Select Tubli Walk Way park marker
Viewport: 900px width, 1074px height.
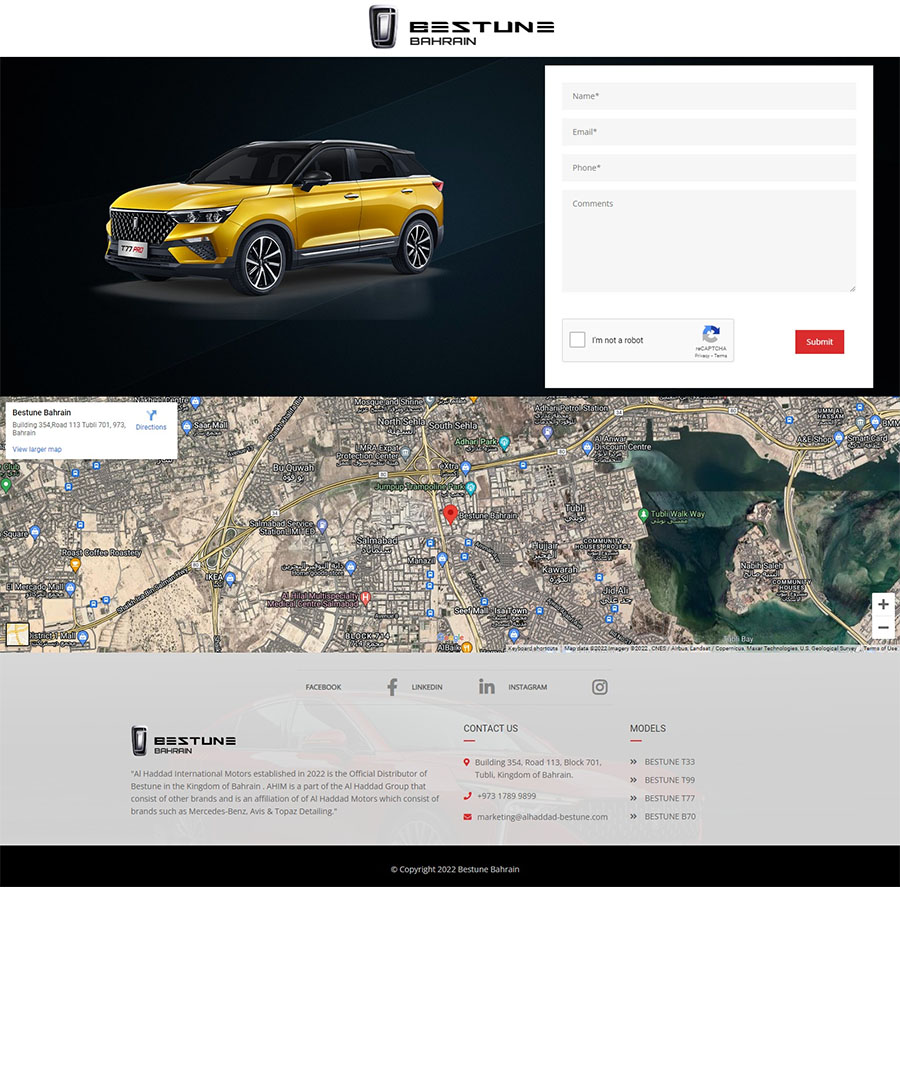pyautogui.click(x=643, y=514)
